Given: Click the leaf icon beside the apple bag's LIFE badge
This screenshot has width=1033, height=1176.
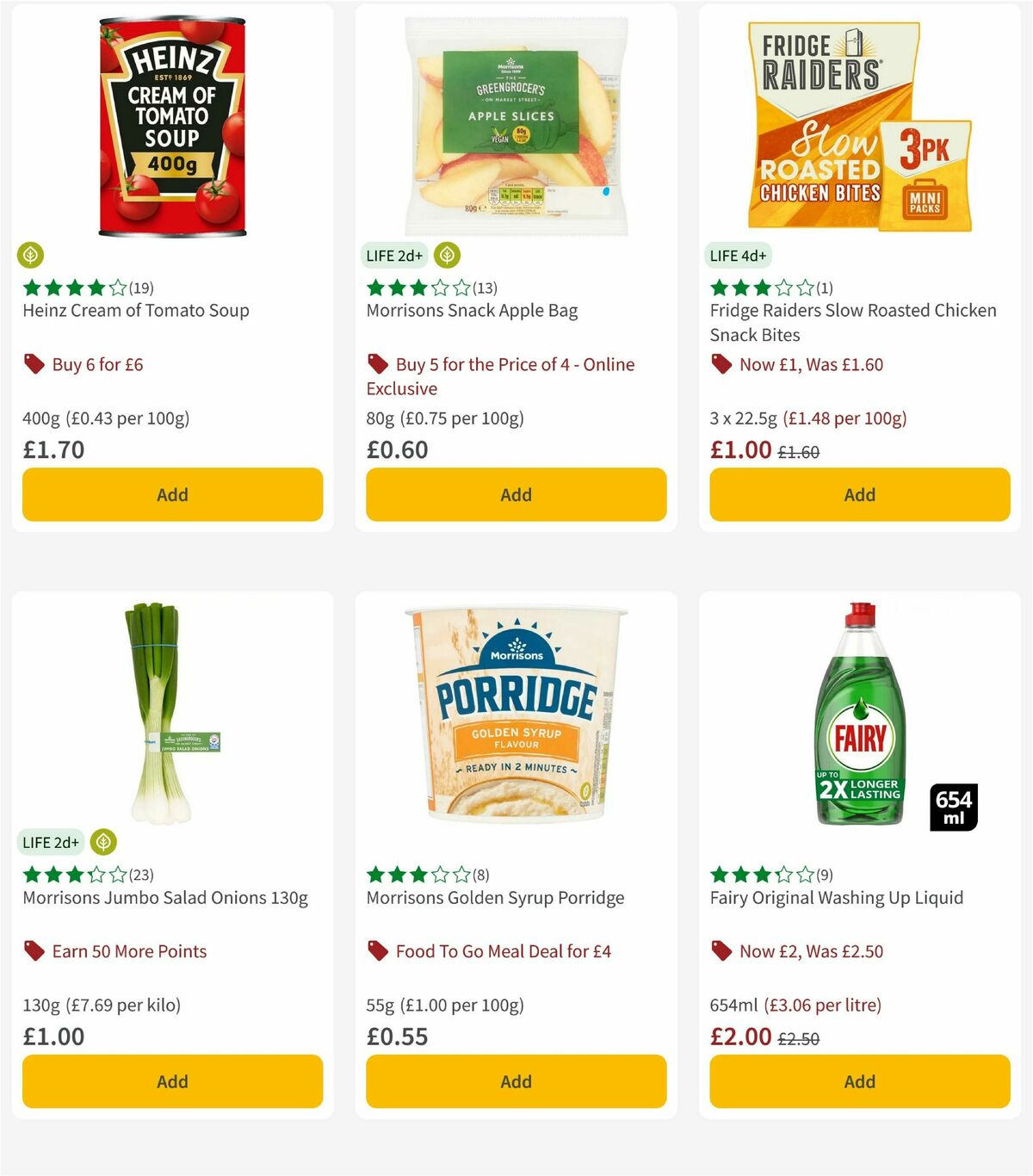Looking at the screenshot, I should point(446,255).
